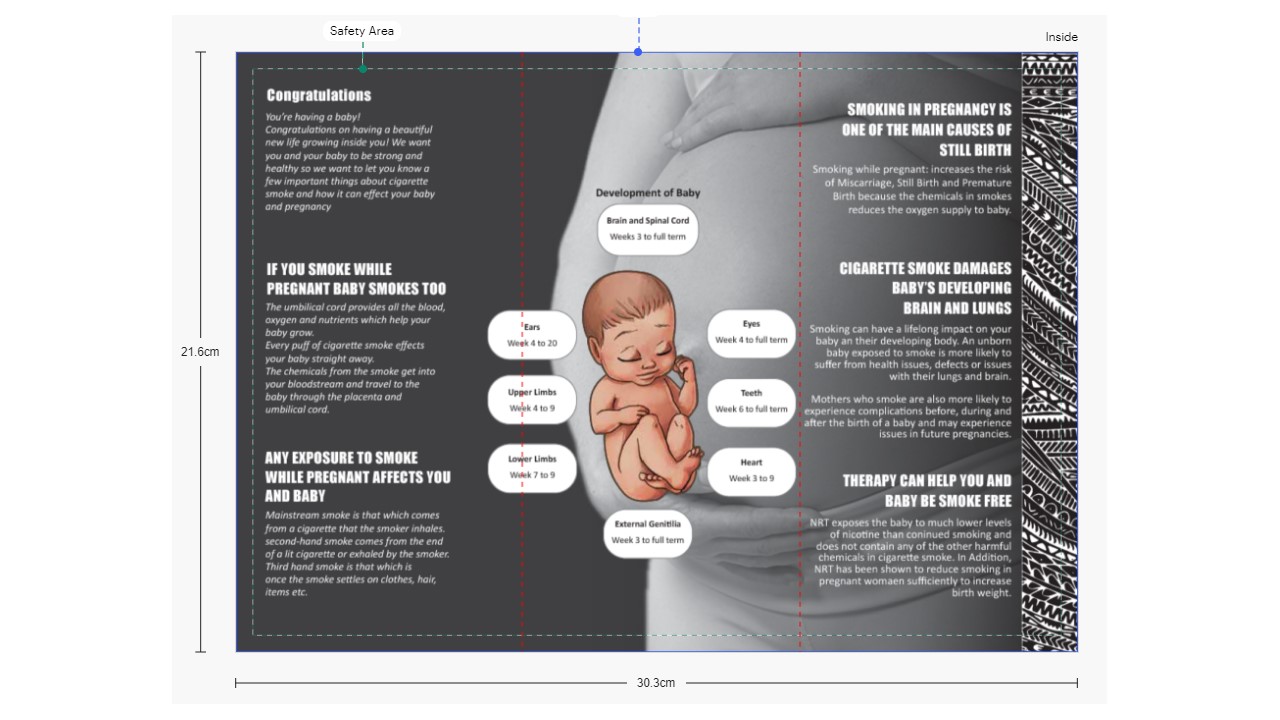Select the tribal pattern strip on right
Screen dimensions: 1280x720
tap(1049, 350)
